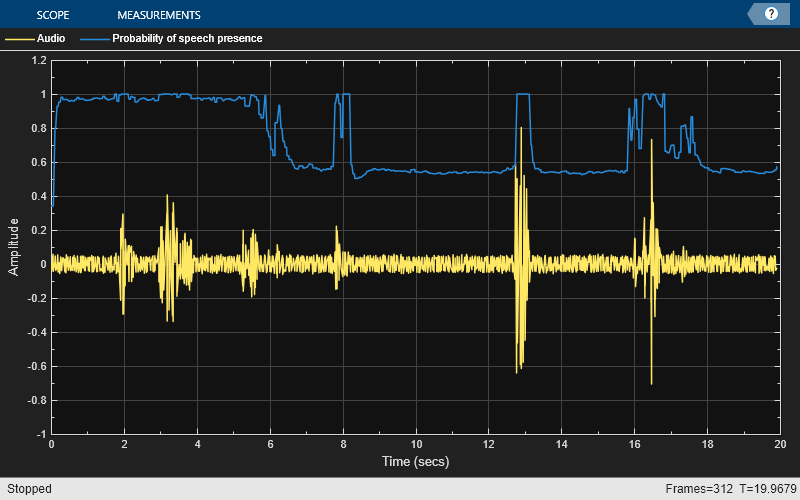Select the Amplitude y-axis label
Image resolution: width=800 pixels, height=500 pixels.
[14, 247]
